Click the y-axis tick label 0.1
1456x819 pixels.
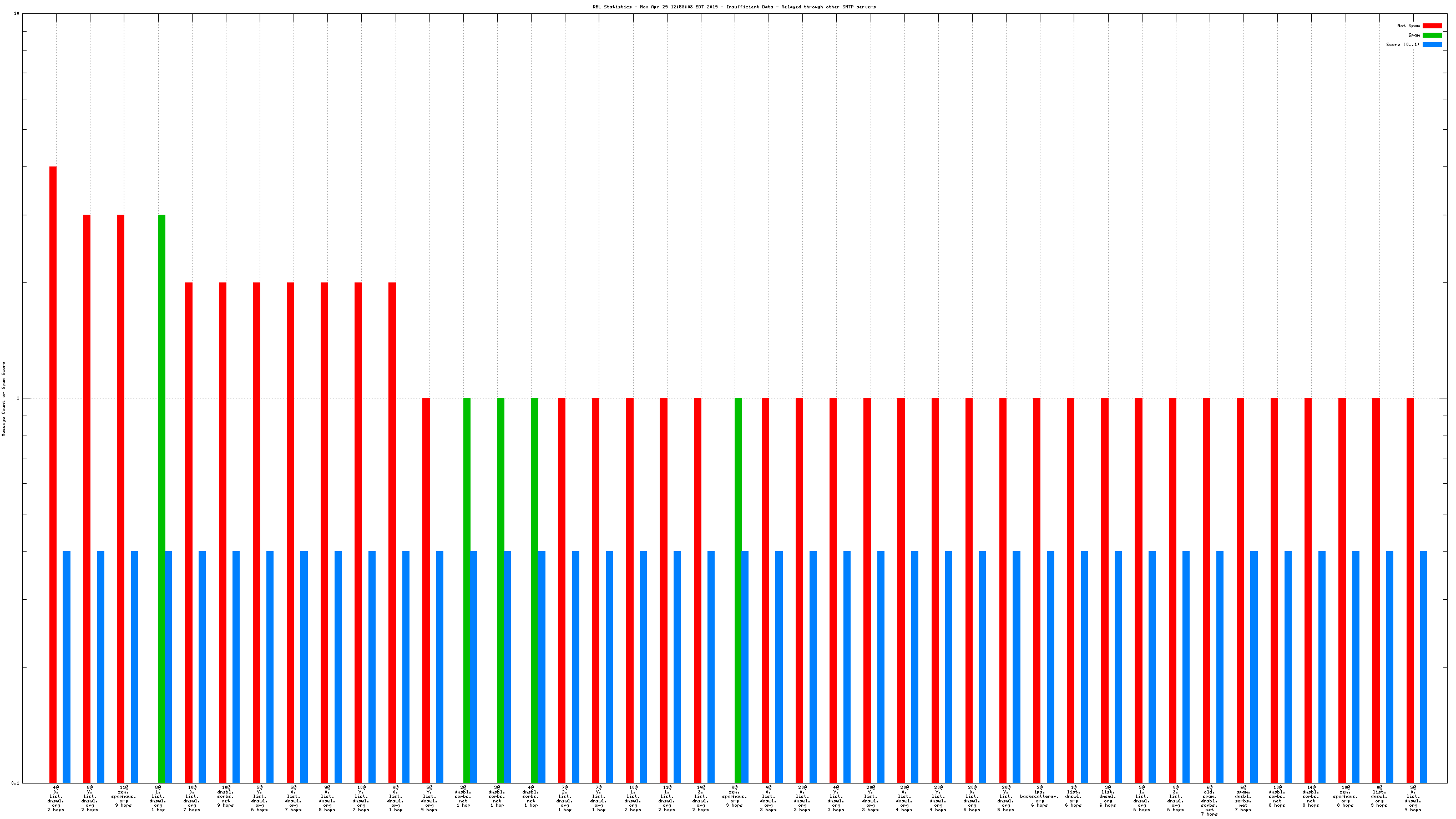pos(16,783)
